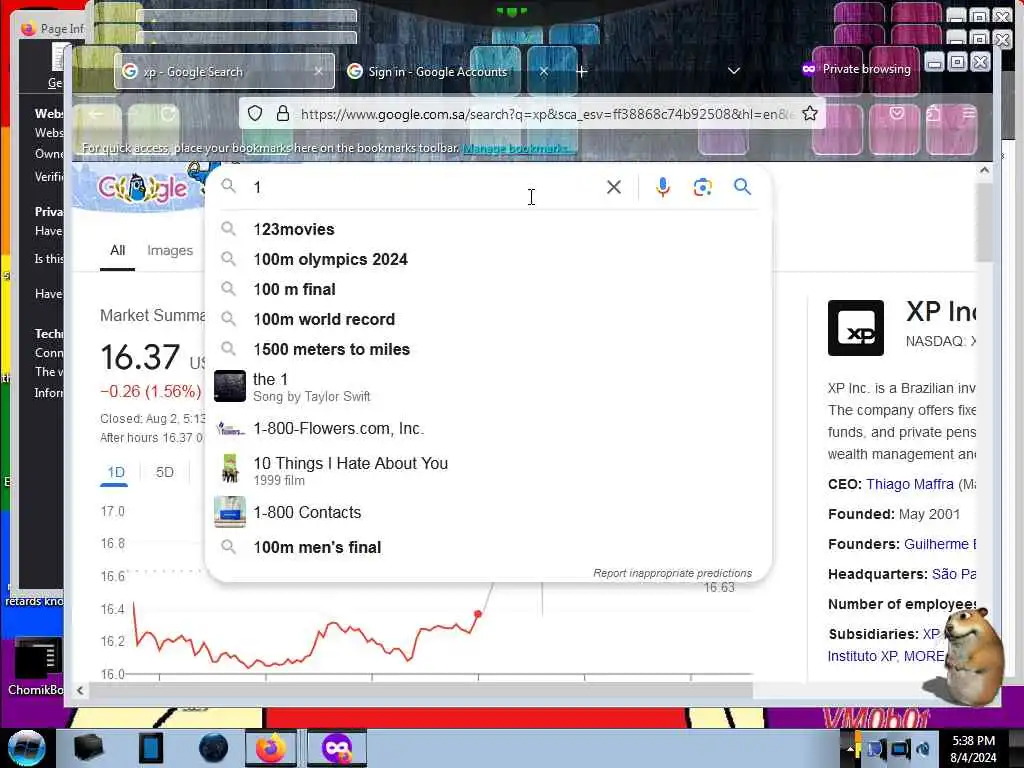The image size is (1024, 768).
Task: Go back with the browser back arrow
Action: [96, 114]
